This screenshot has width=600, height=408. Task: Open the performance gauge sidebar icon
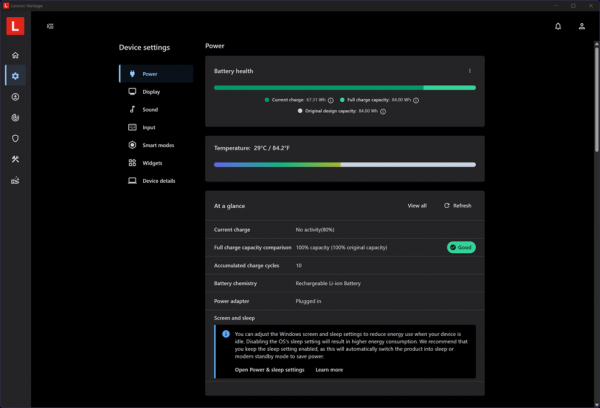coord(15,118)
